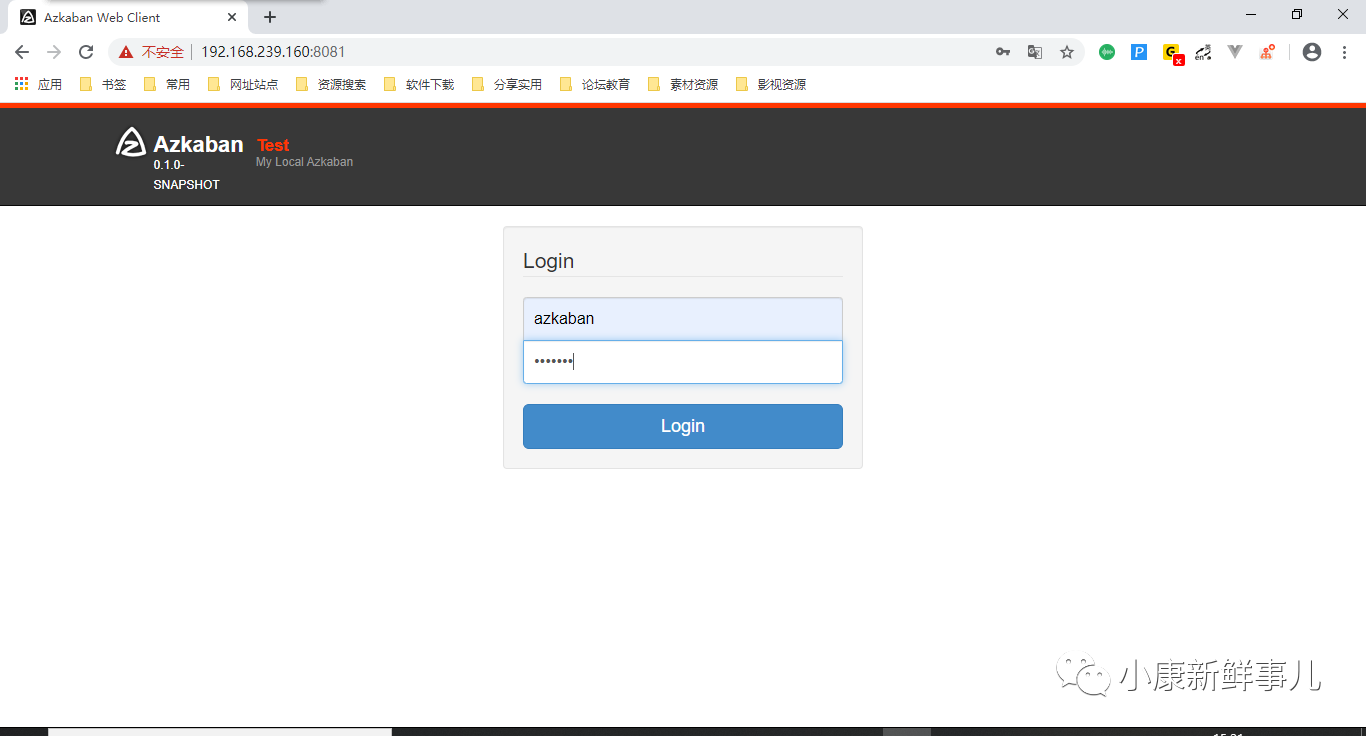Open the 软件下载 bookmark folder
This screenshot has width=1366, height=736.
click(419, 85)
